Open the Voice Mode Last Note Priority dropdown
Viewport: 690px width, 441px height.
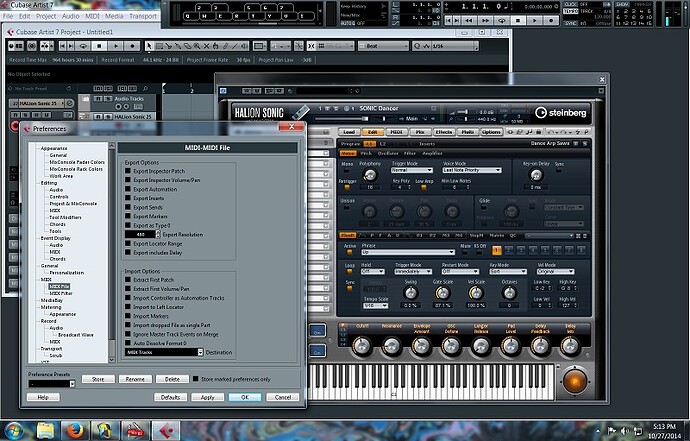click(x=472, y=170)
